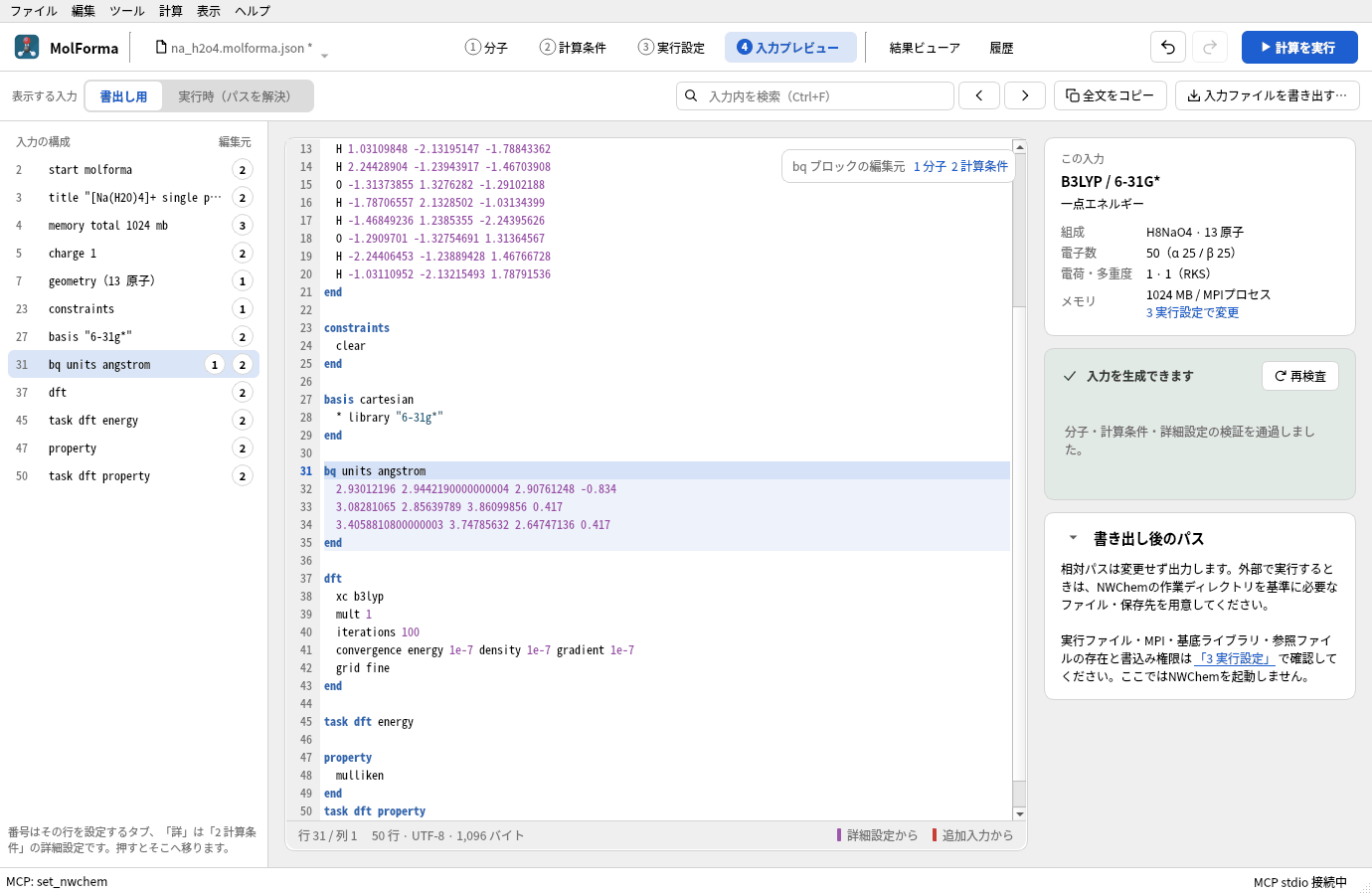
Task: Click 2 計算条件 link in bq block tooltip
Action: coord(979,166)
